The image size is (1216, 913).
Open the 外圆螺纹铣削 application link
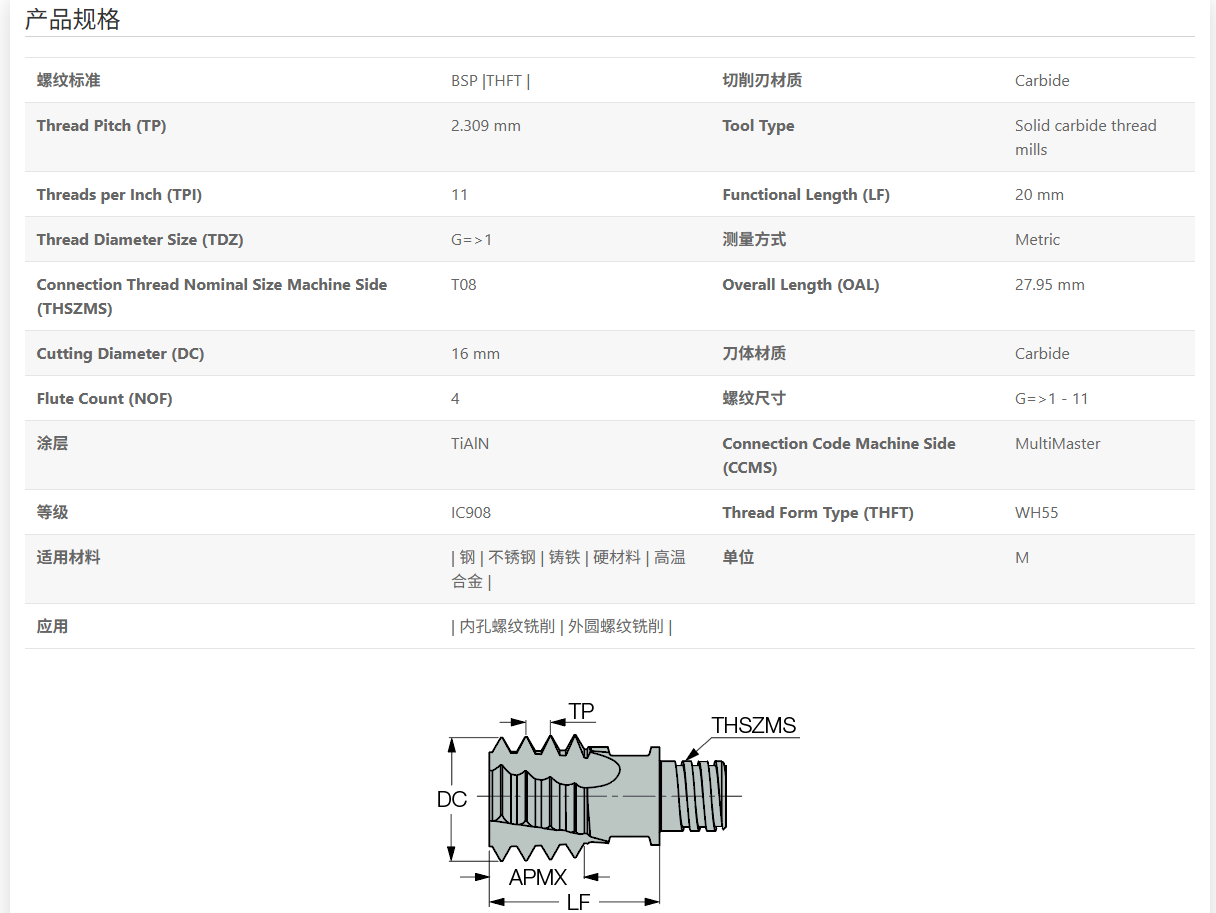615,626
